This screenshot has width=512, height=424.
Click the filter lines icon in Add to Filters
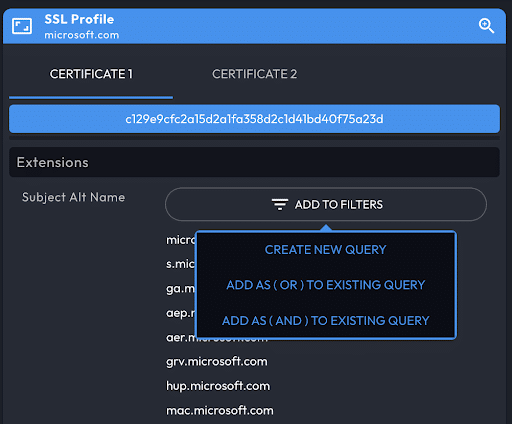[280, 204]
